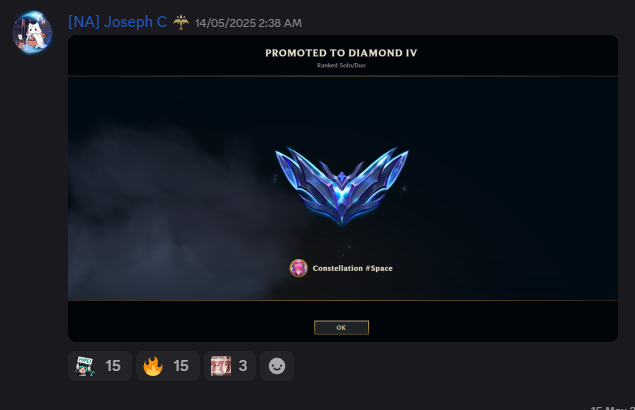Click the Diamond rank emblem
Screen dimensions: 635x410
tap(342, 186)
